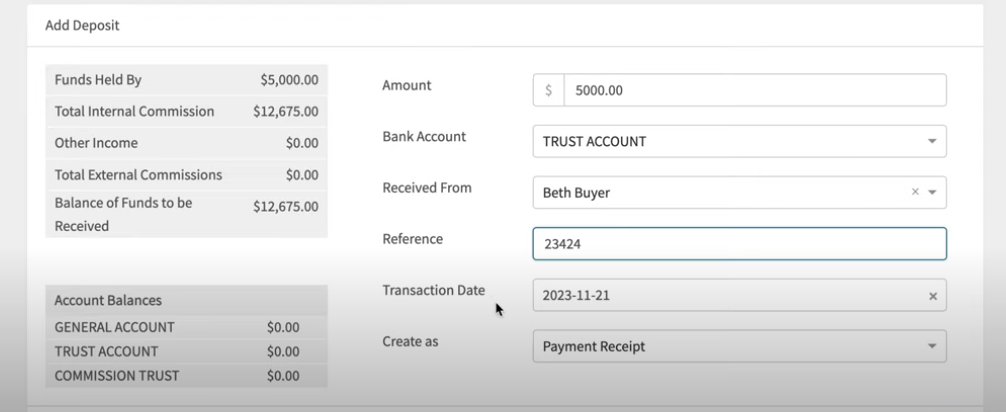Click the Balance of Funds to be Received row
The image size is (1006, 412).
pos(187,214)
